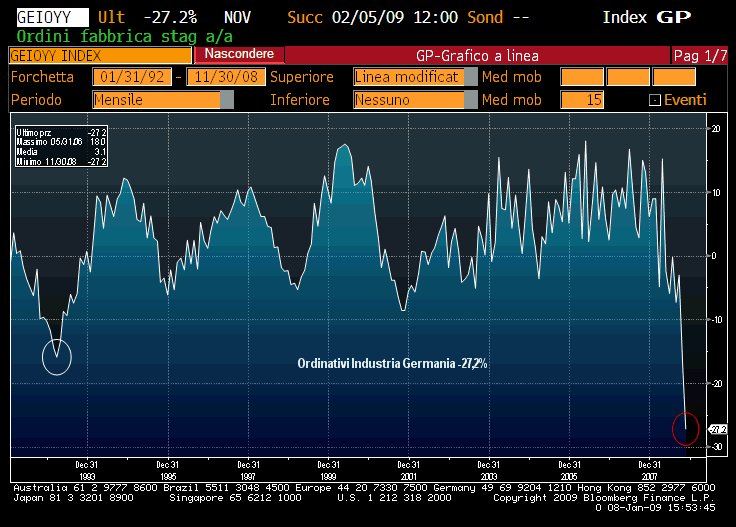Open the Periodo Mensile dropdown
Viewport: 736px width, 527px height.
163,99
